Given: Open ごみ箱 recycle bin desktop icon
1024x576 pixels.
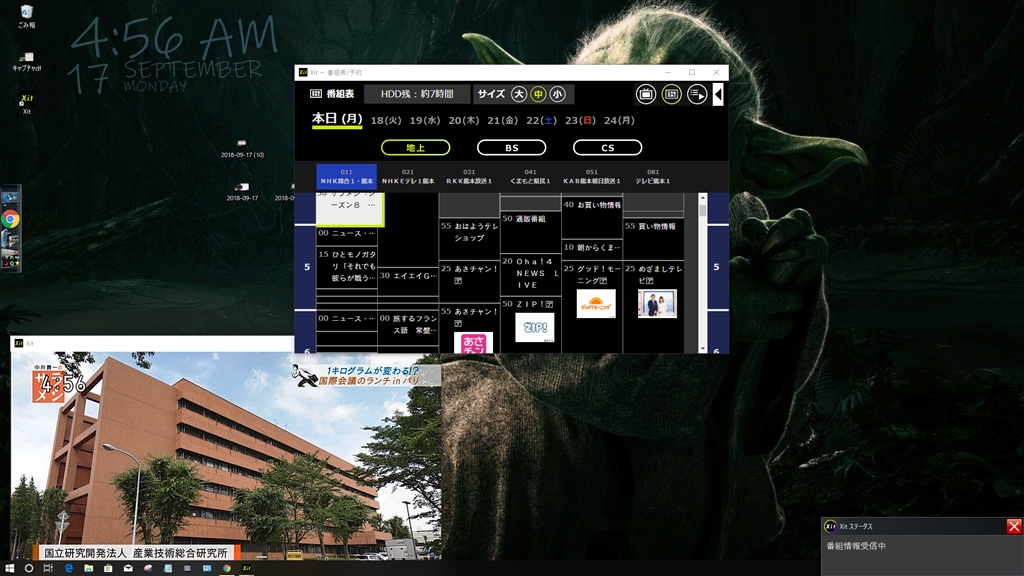Looking at the screenshot, I should [26, 16].
